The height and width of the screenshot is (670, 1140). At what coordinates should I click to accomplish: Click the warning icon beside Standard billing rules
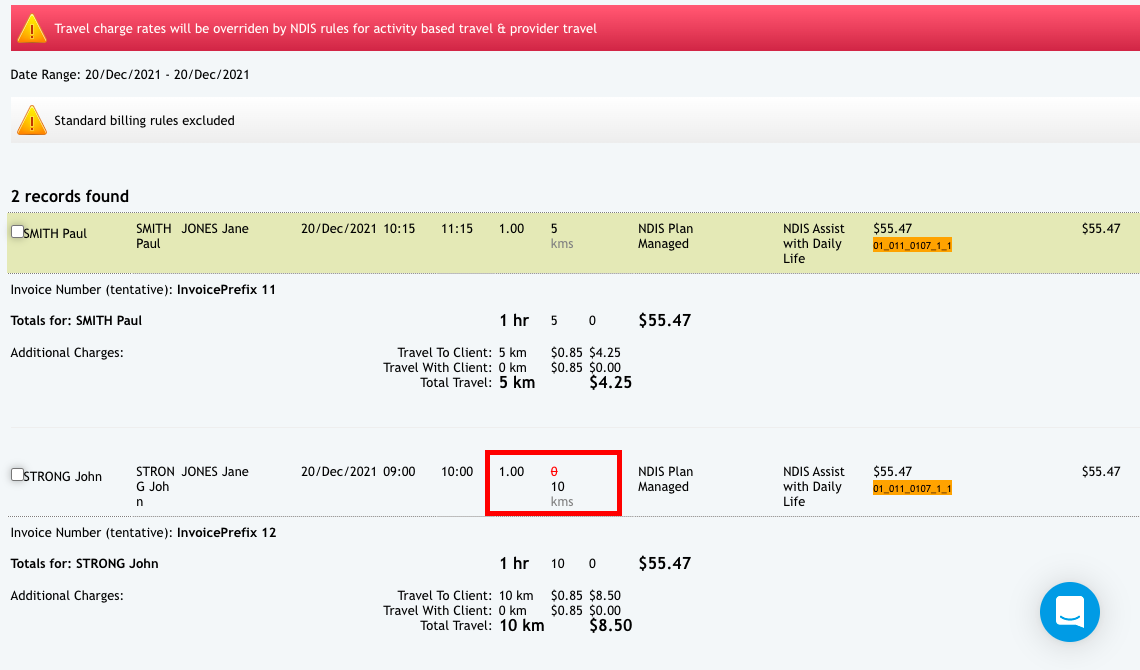coord(32,121)
